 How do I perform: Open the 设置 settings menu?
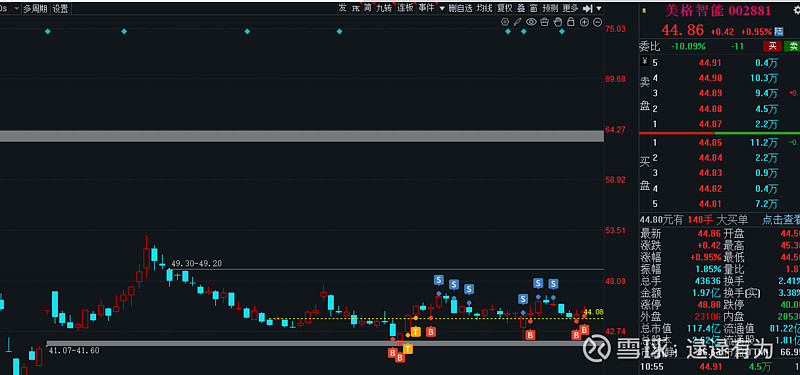[x=60, y=9]
